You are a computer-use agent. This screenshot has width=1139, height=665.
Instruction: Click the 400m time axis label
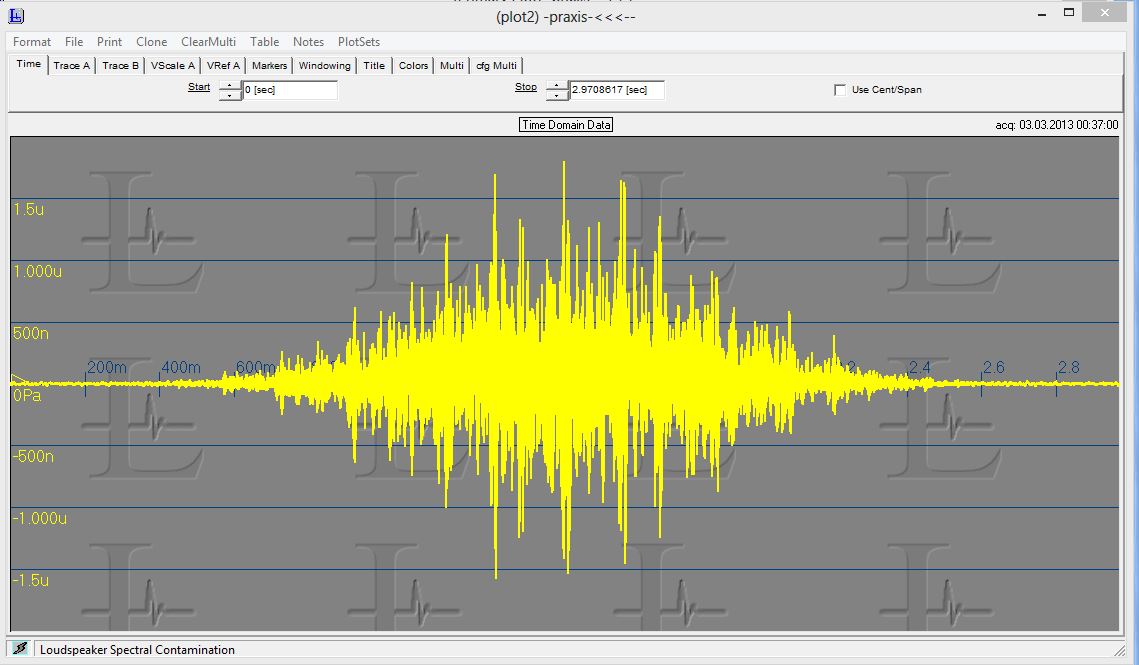click(181, 368)
